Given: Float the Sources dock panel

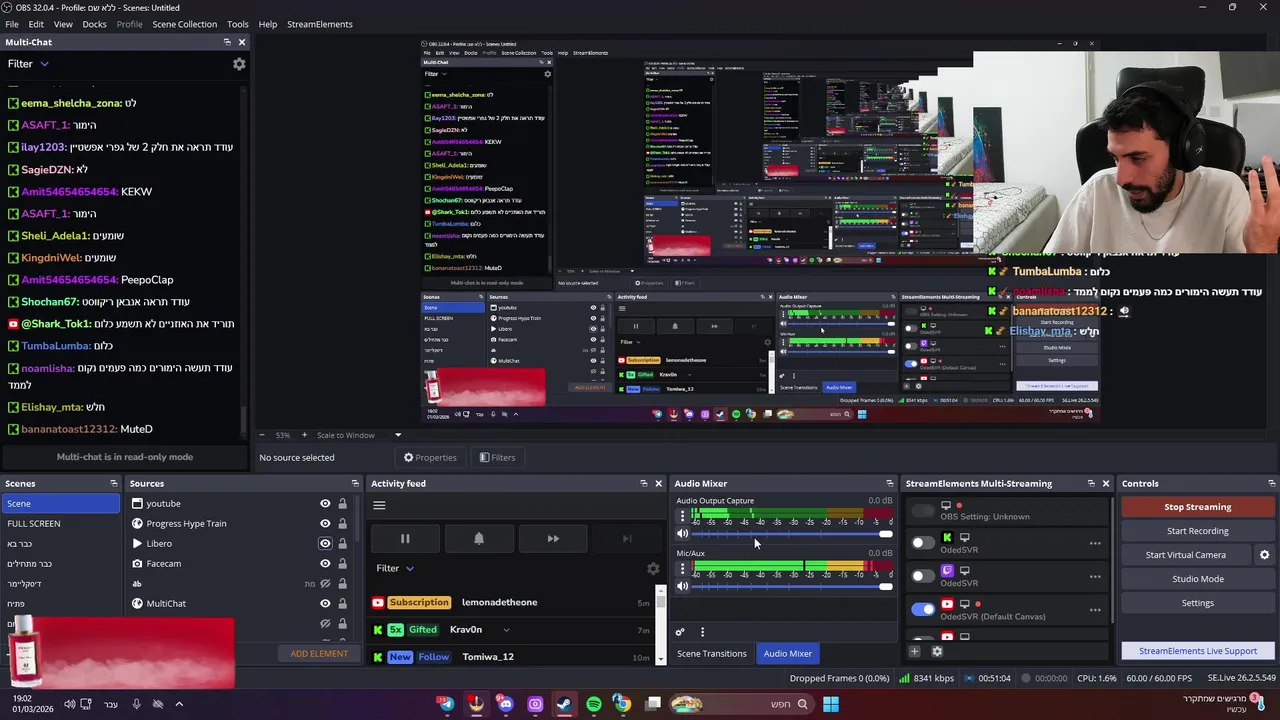Looking at the screenshot, I should click(x=353, y=484).
